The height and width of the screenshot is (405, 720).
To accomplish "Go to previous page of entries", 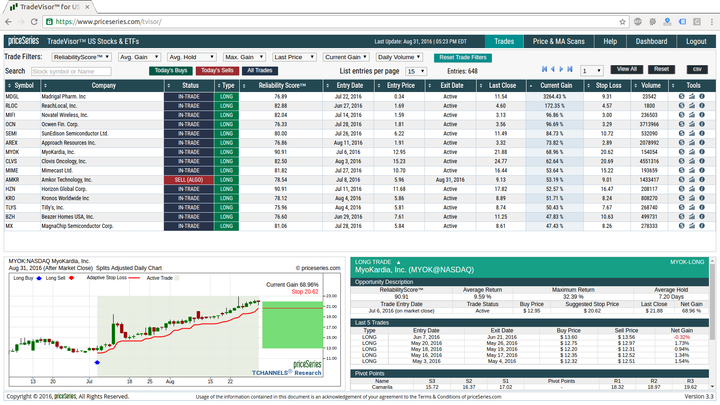I will 553,69.
